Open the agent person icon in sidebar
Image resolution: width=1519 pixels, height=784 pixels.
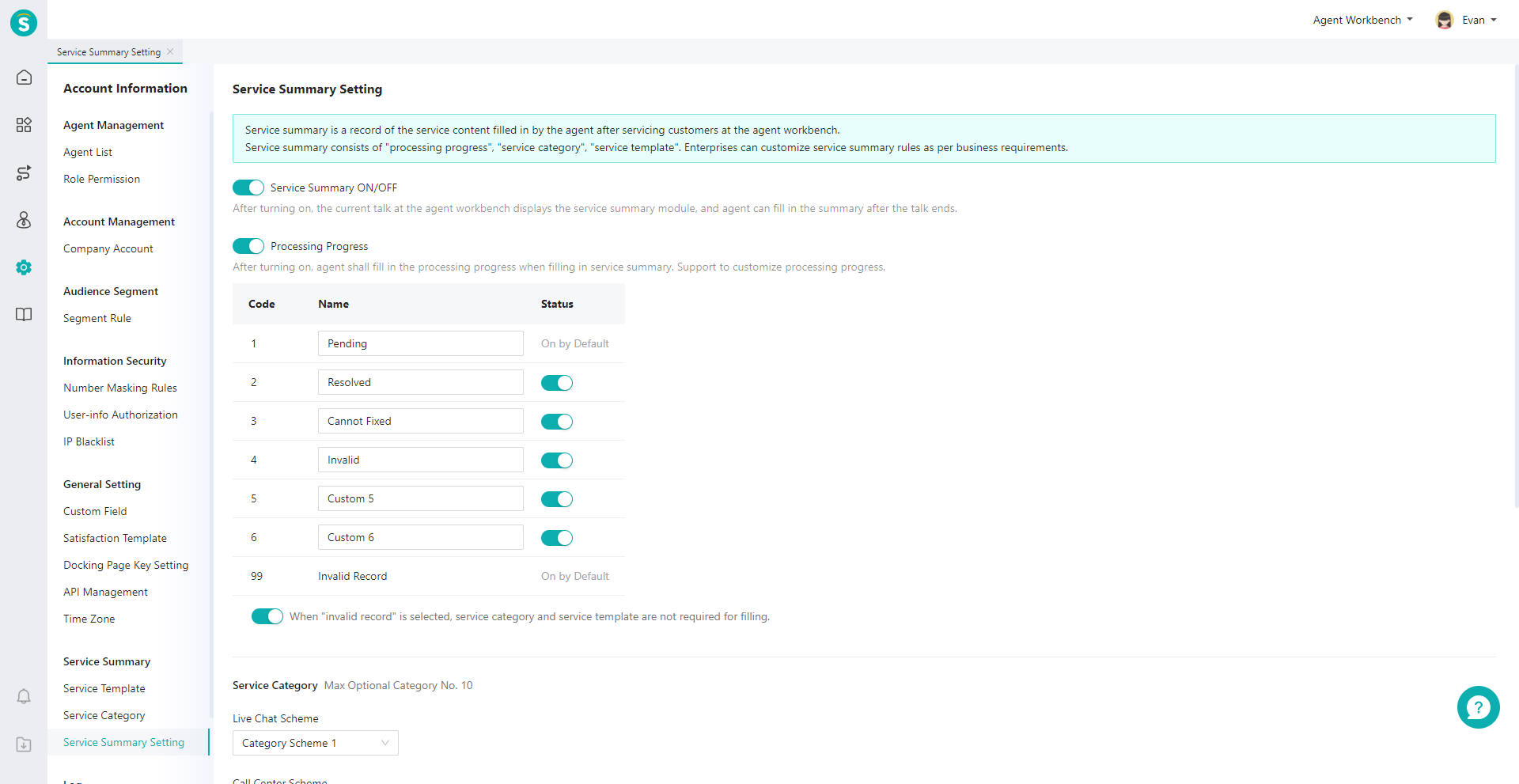tap(24, 220)
